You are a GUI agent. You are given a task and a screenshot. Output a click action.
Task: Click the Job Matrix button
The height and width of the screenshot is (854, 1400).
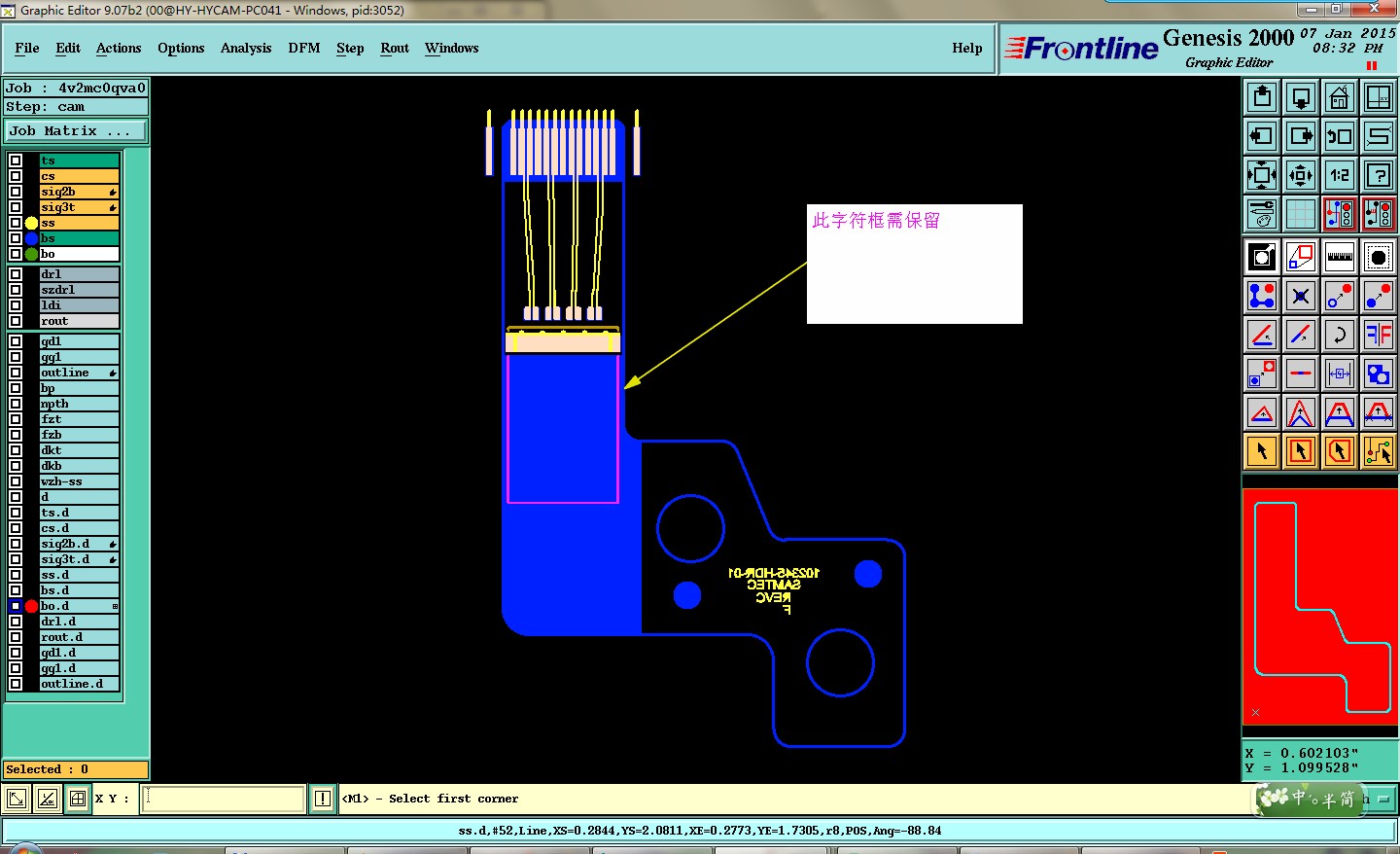pos(76,130)
